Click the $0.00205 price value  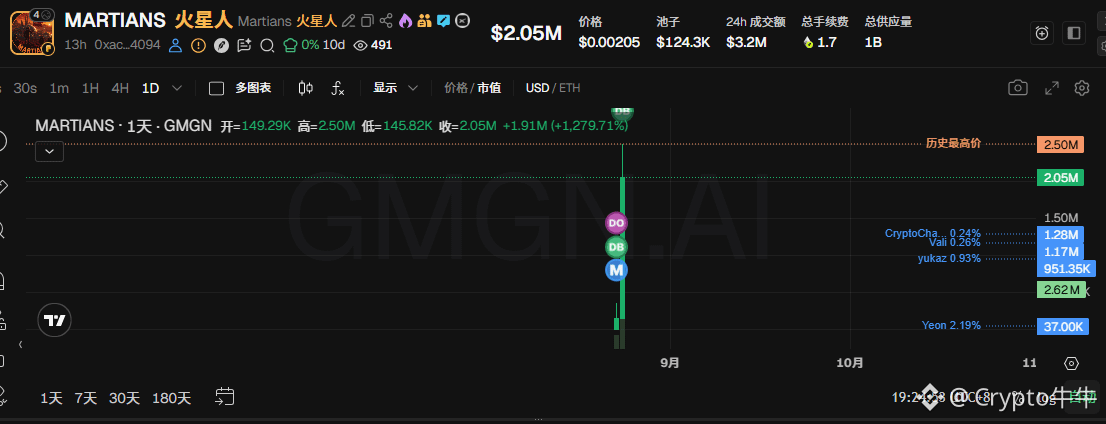tap(609, 42)
